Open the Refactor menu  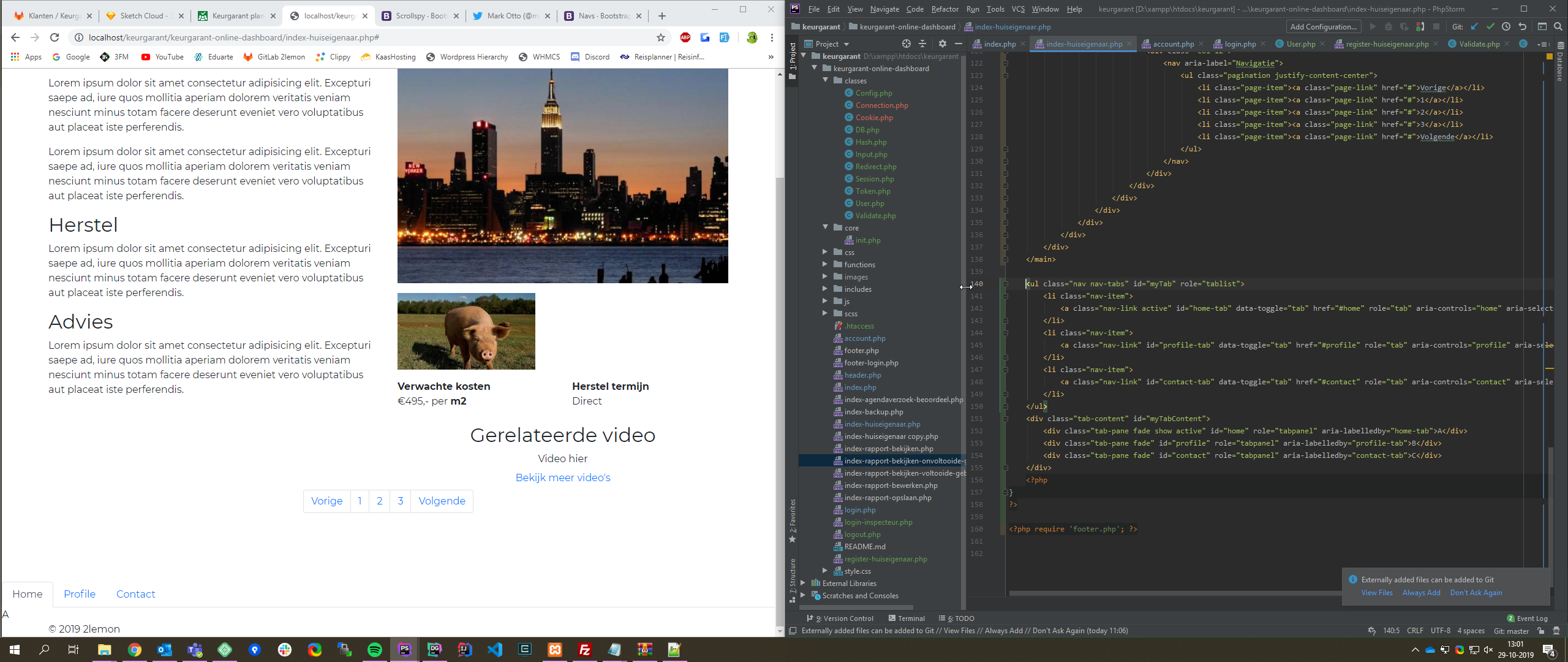[944, 9]
